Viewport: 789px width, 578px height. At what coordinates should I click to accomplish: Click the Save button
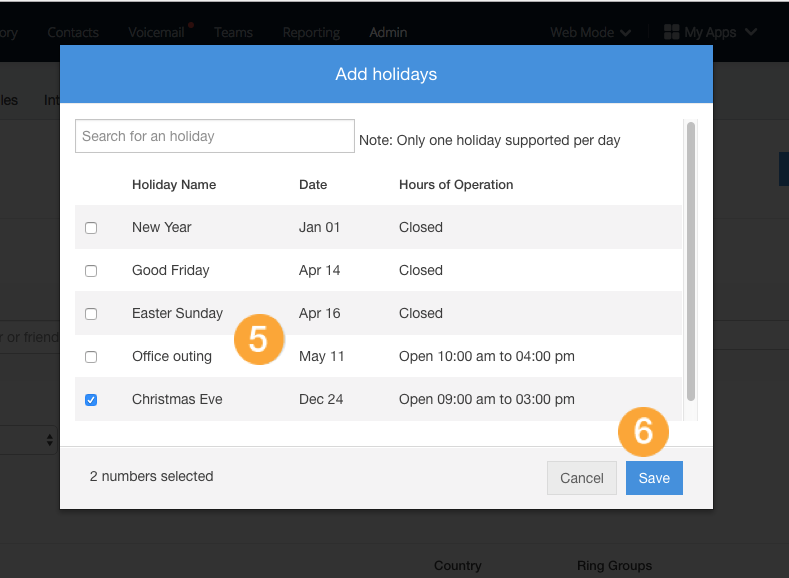pos(654,478)
